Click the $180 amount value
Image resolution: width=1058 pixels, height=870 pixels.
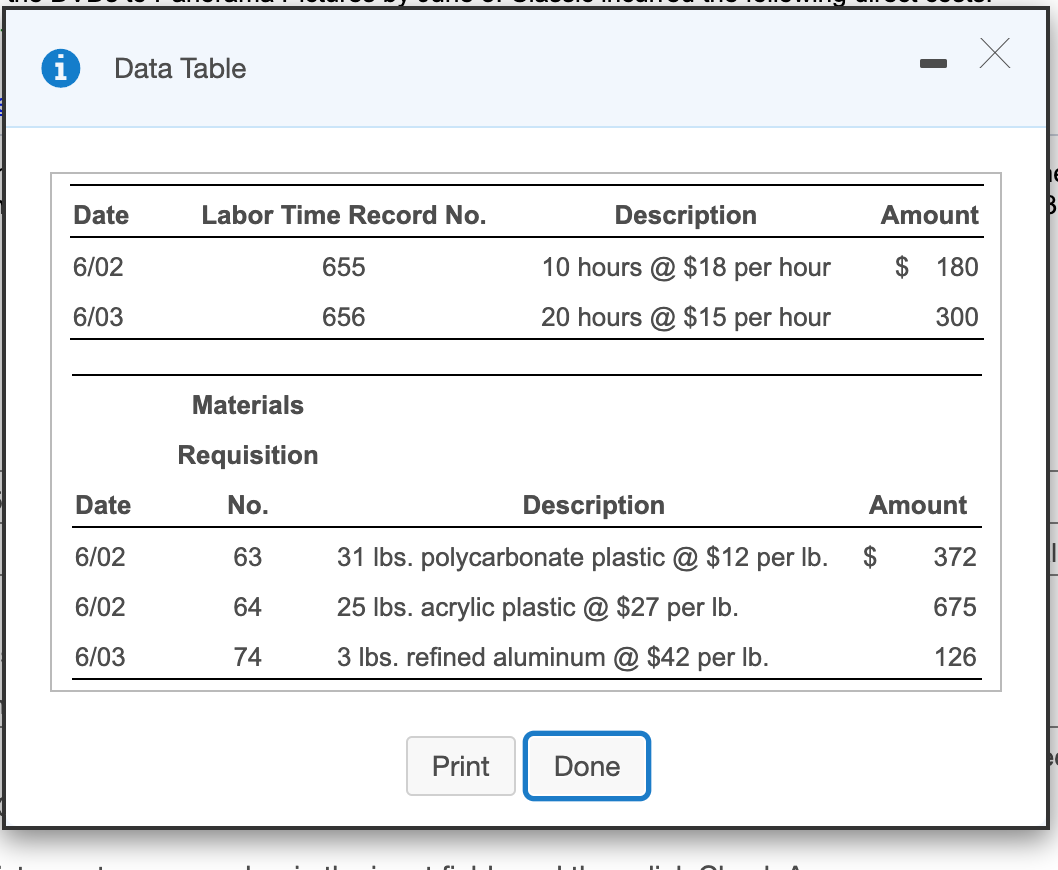[957, 267]
